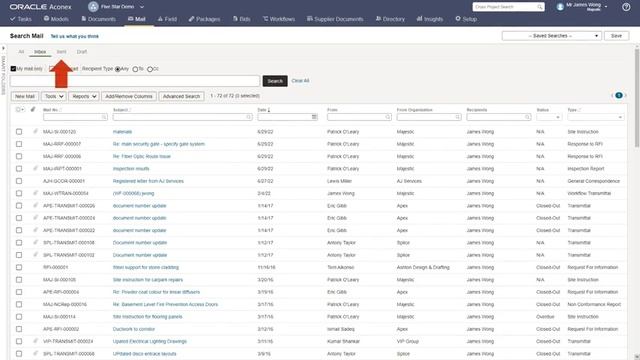The width and height of the screenshot is (640, 360).
Task: Click attachment icon on MAJ-SI-000120 row
Action: click(x=35, y=131)
